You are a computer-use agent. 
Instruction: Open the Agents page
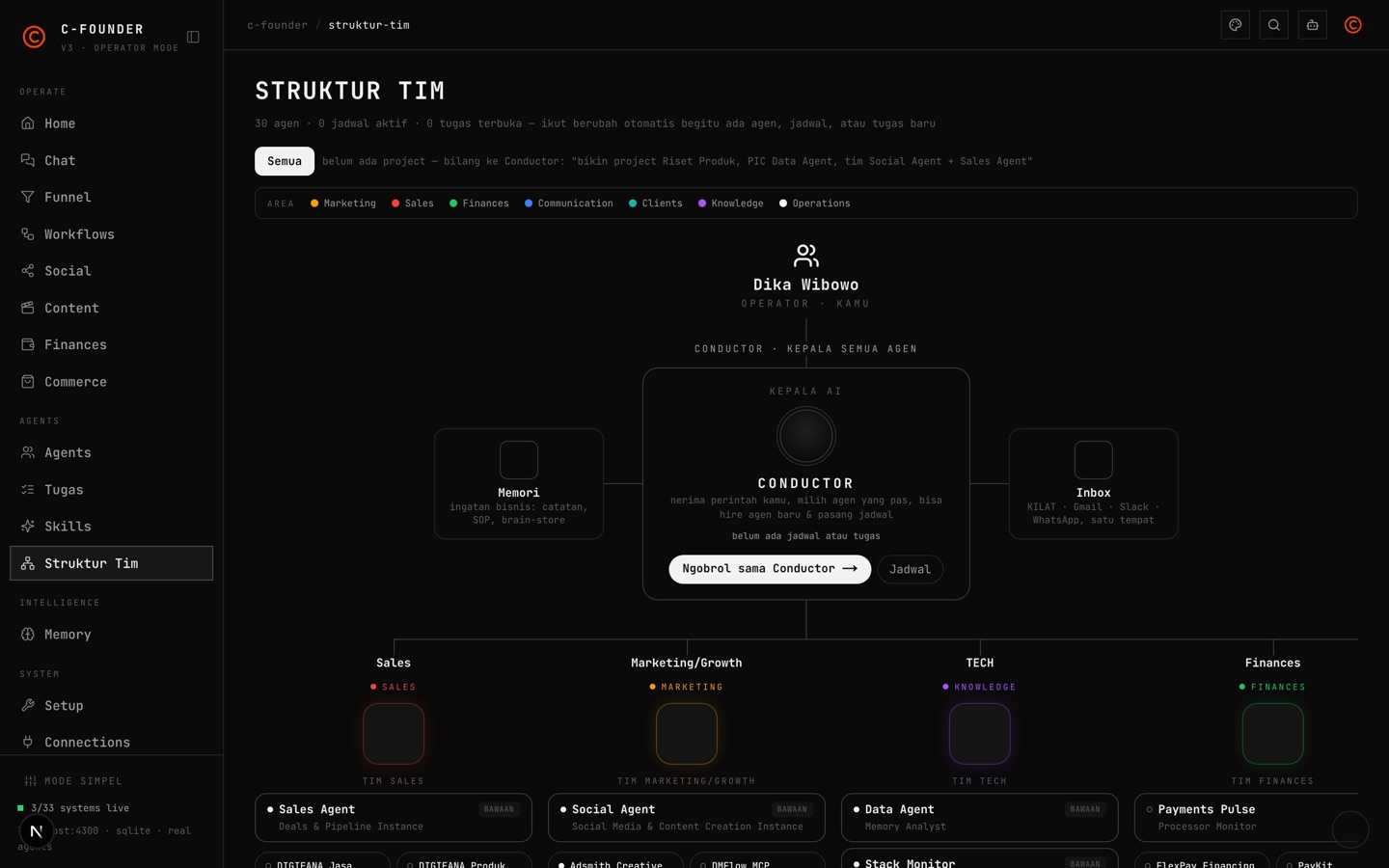[x=111, y=452]
